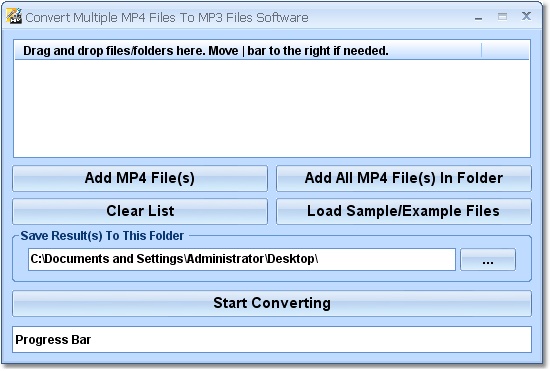Viewport: 550px width, 371px height.
Task: Load Sample/Example Files
Action: 404,211
